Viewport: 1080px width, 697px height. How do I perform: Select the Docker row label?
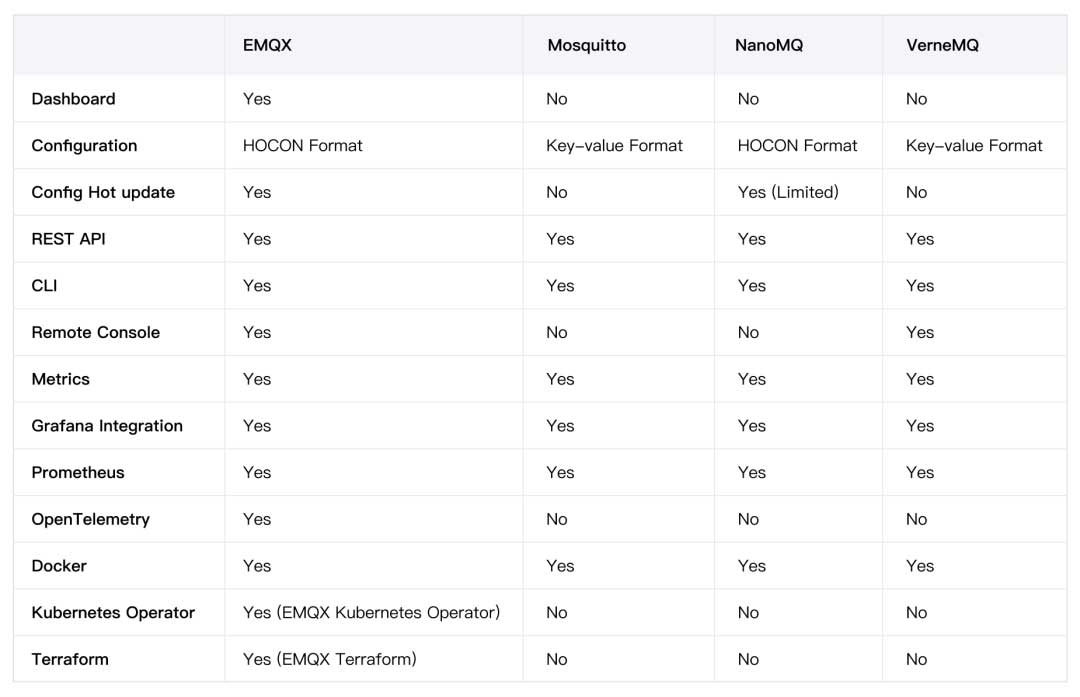coord(59,566)
